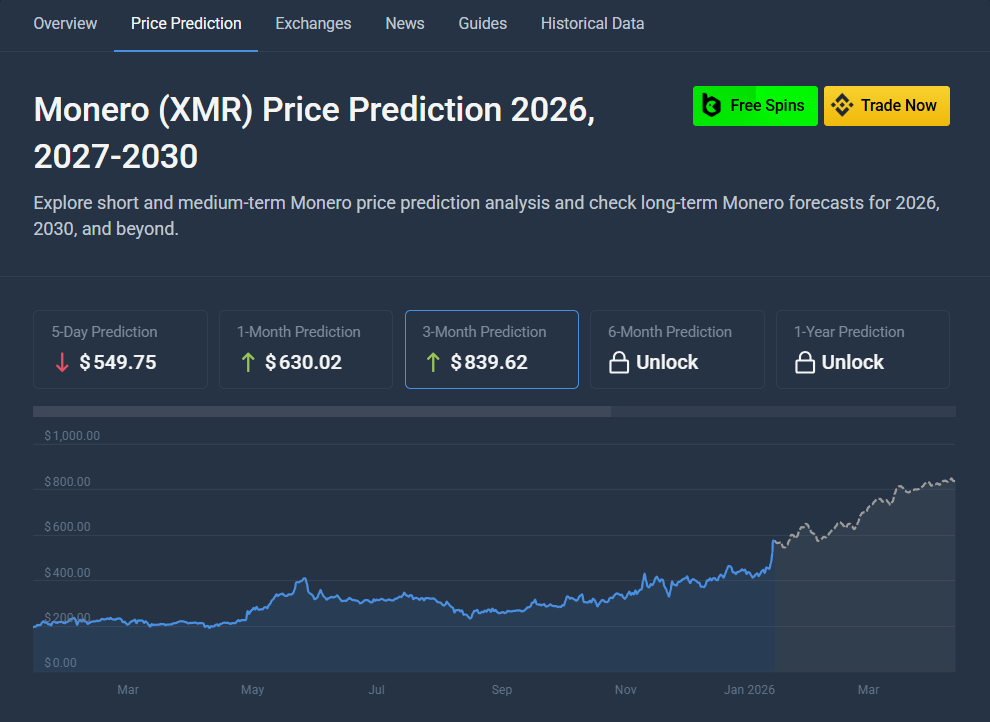Click the red down arrow in 5-Day Prediction
This screenshot has width=990, height=722.
[62, 363]
